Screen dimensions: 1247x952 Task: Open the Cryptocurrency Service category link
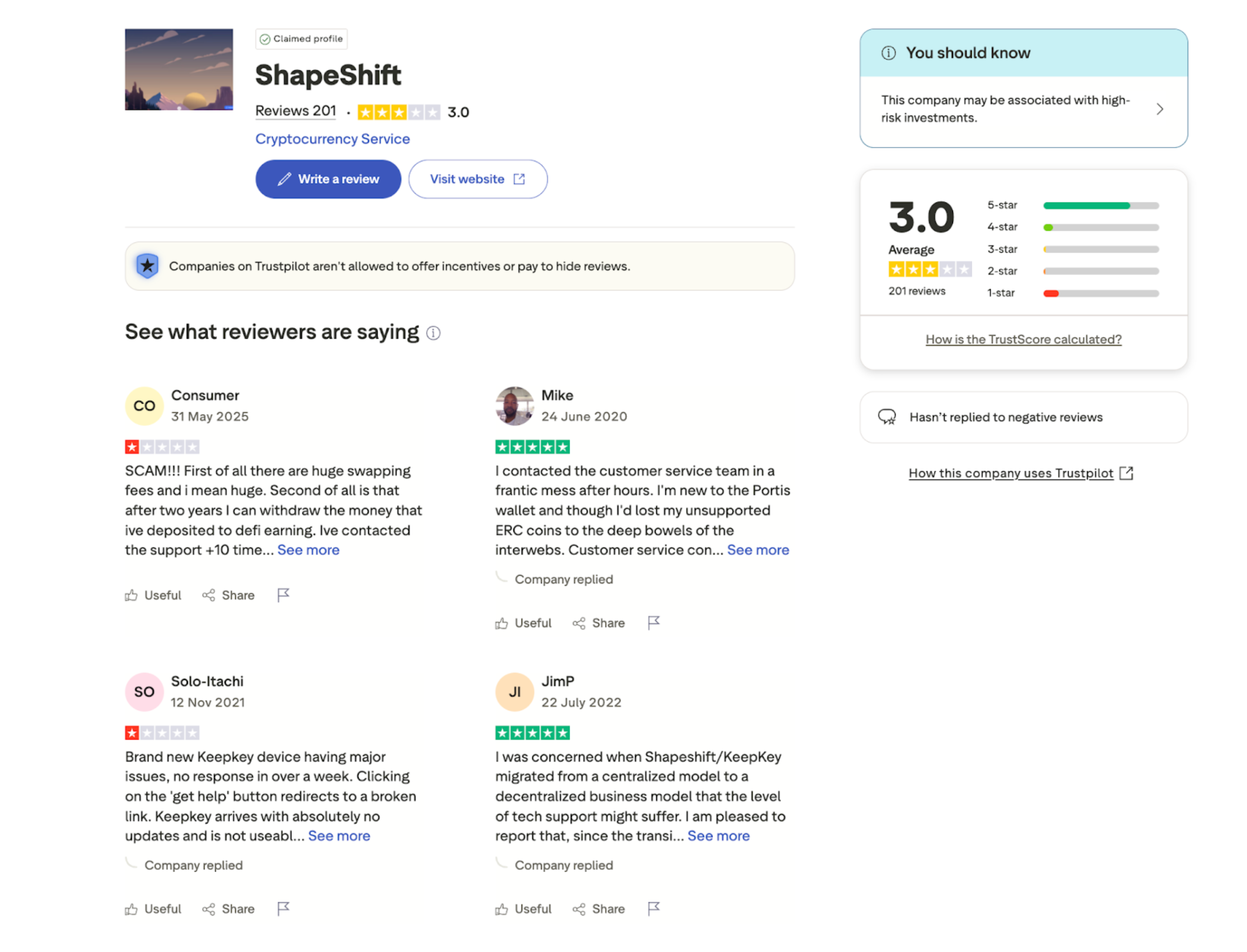point(332,139)
